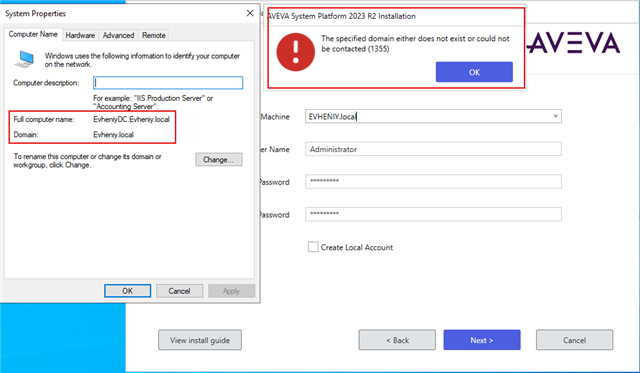640x373 pixels.
Task: Click the red error exclamation icon
Action: pyautogui.click(x=296, y=52)
